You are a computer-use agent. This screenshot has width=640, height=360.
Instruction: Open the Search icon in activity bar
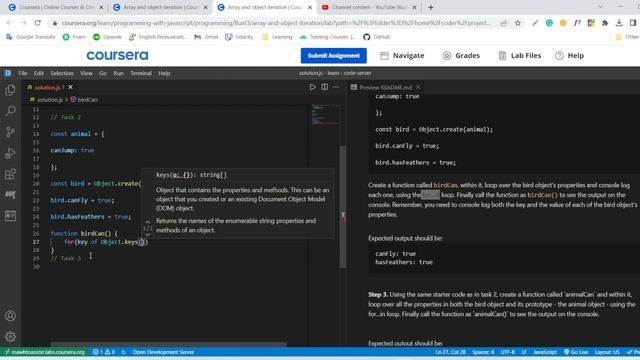(x=11, y=111)
